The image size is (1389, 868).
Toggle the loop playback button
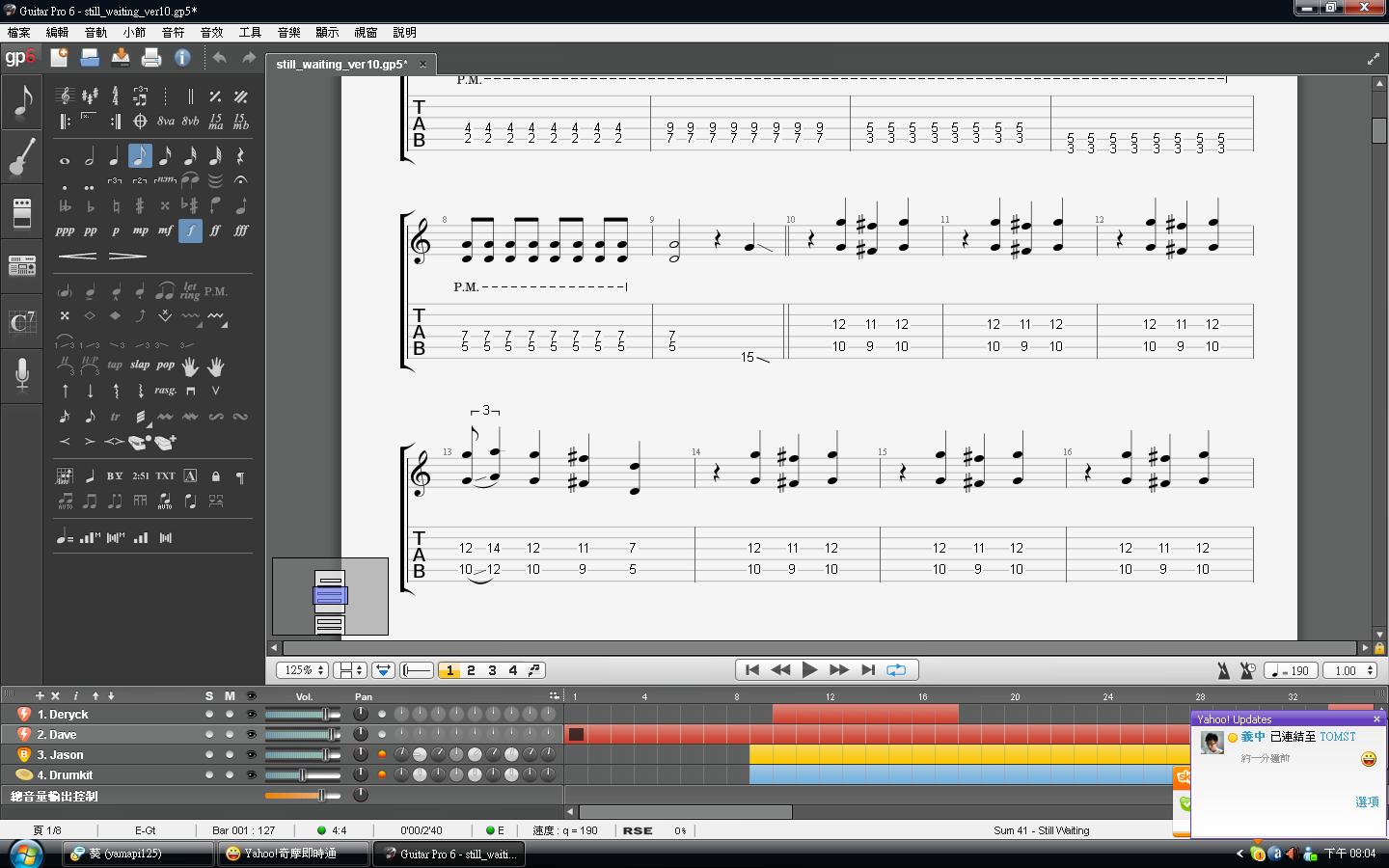[x=896, y=670]
